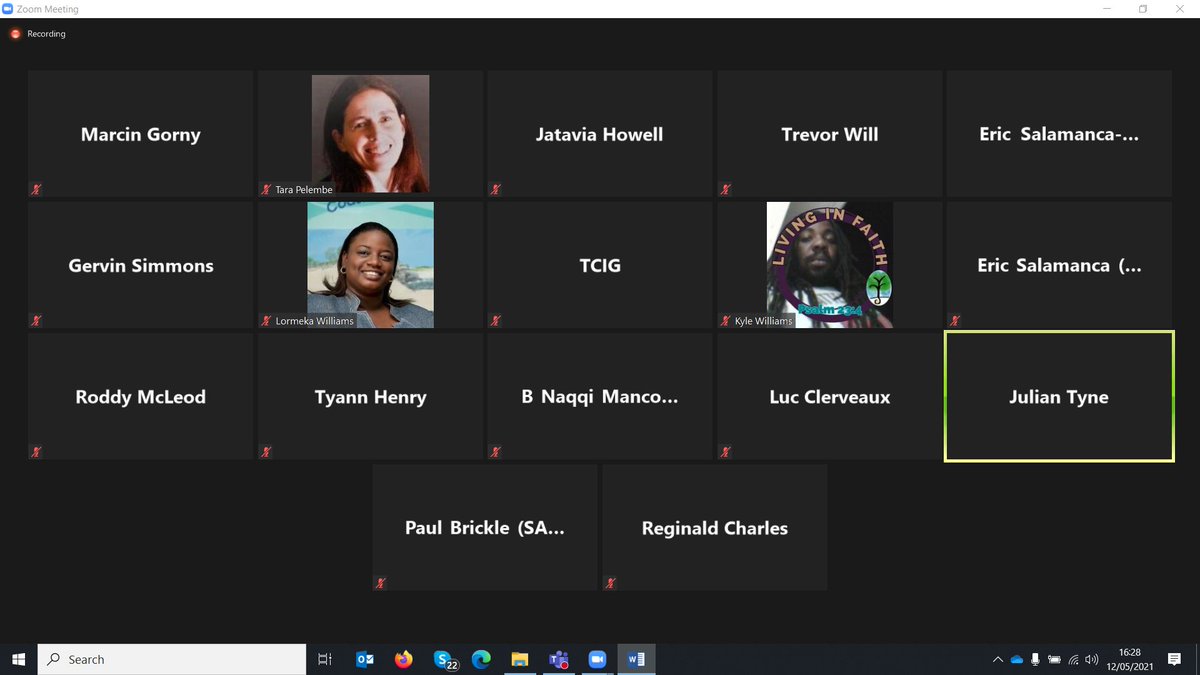Click the muted mic icon on Luc Clerveaux tile
Viewport: 1200px width, 675px height.
[x=726, y=452]
